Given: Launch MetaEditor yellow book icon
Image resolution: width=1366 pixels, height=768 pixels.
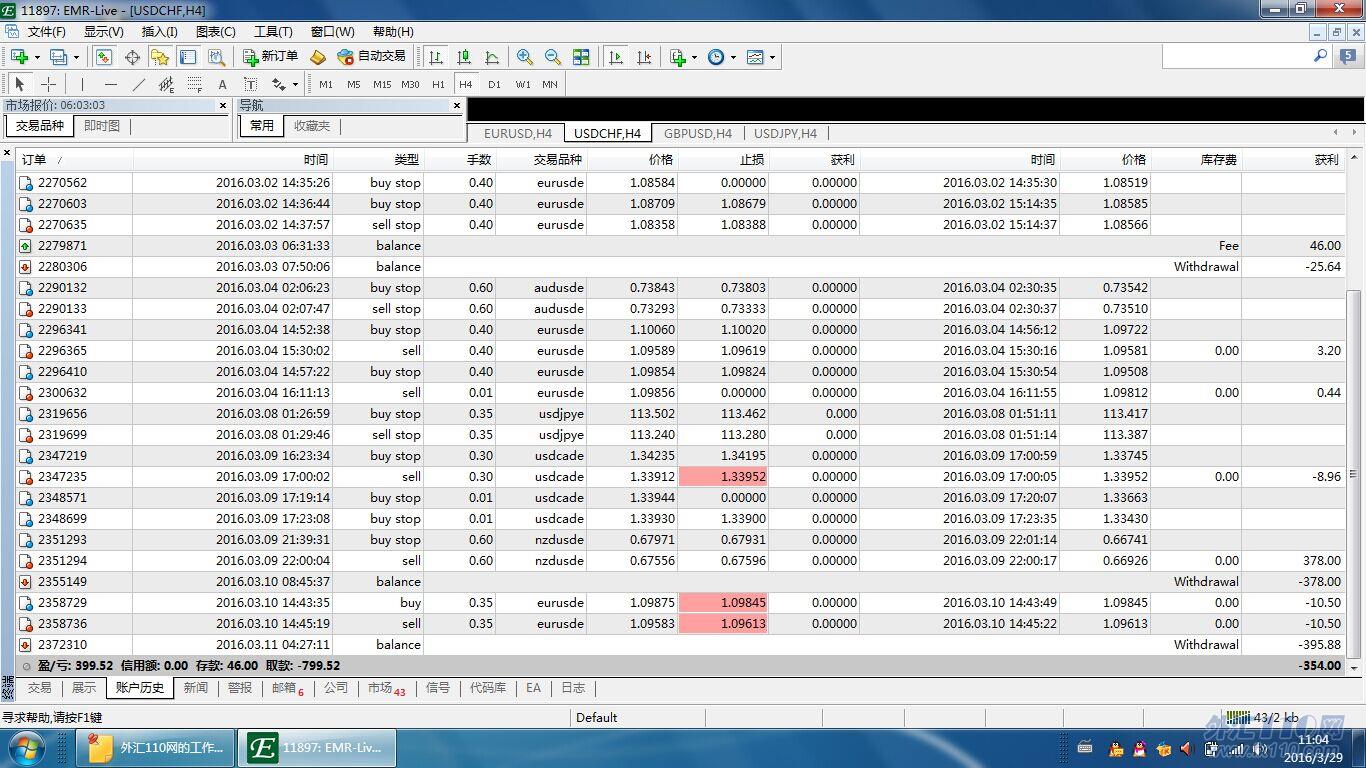Looking at the screenshot, I should (318, 57).
